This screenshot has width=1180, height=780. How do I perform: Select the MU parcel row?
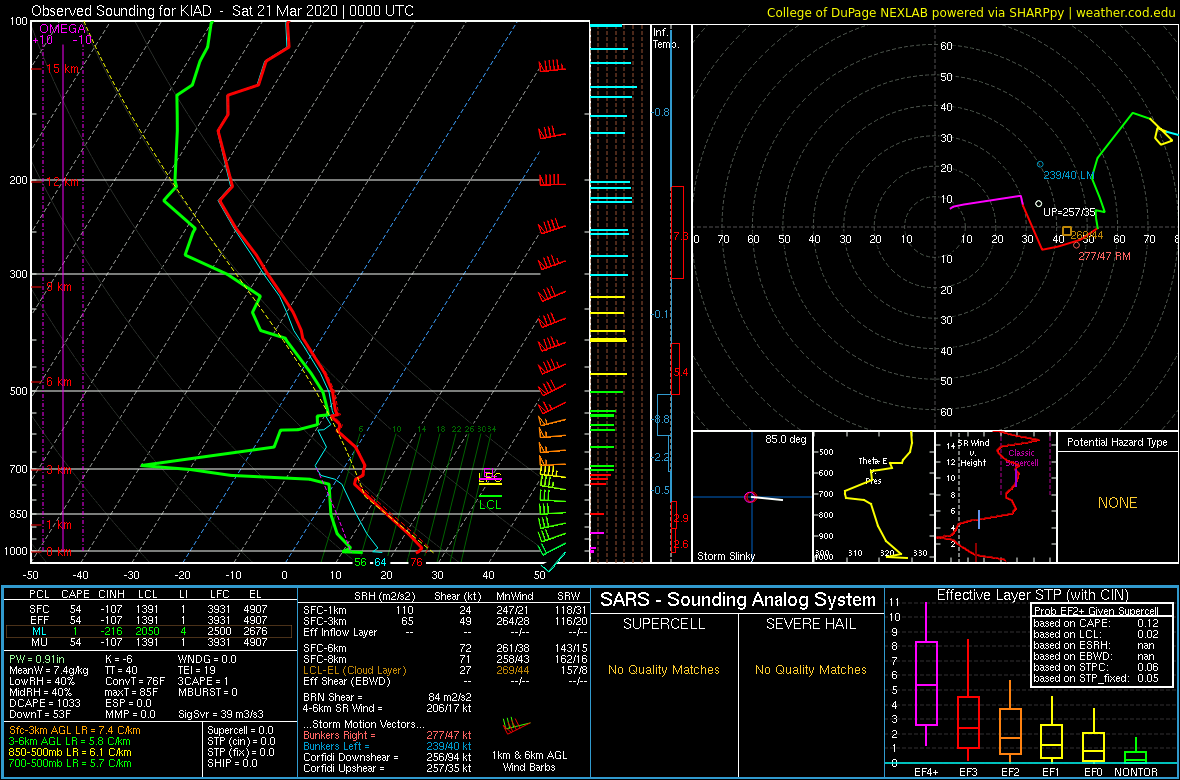tap(149, 642)
